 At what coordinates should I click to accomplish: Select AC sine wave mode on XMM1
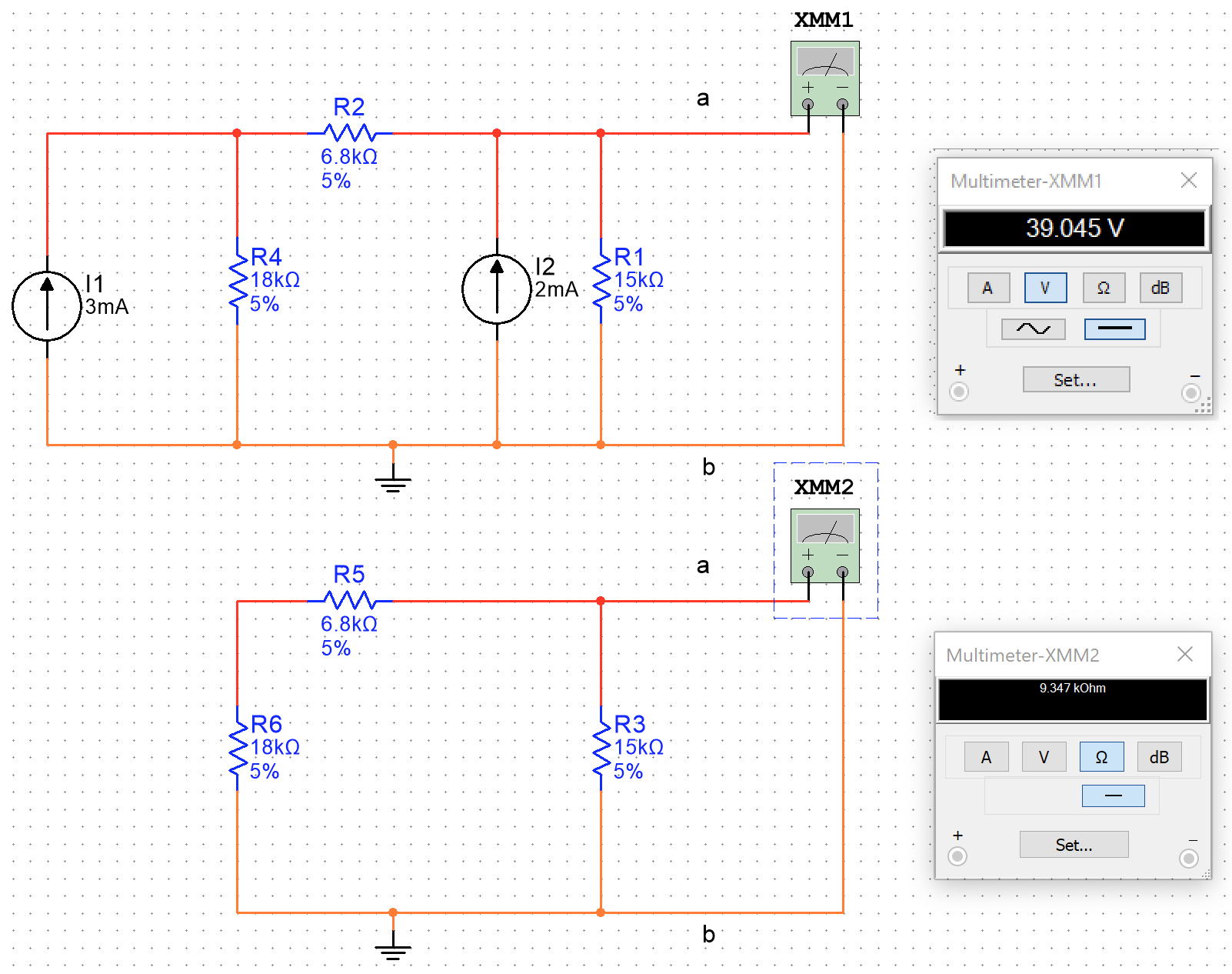click(1033, 329)
